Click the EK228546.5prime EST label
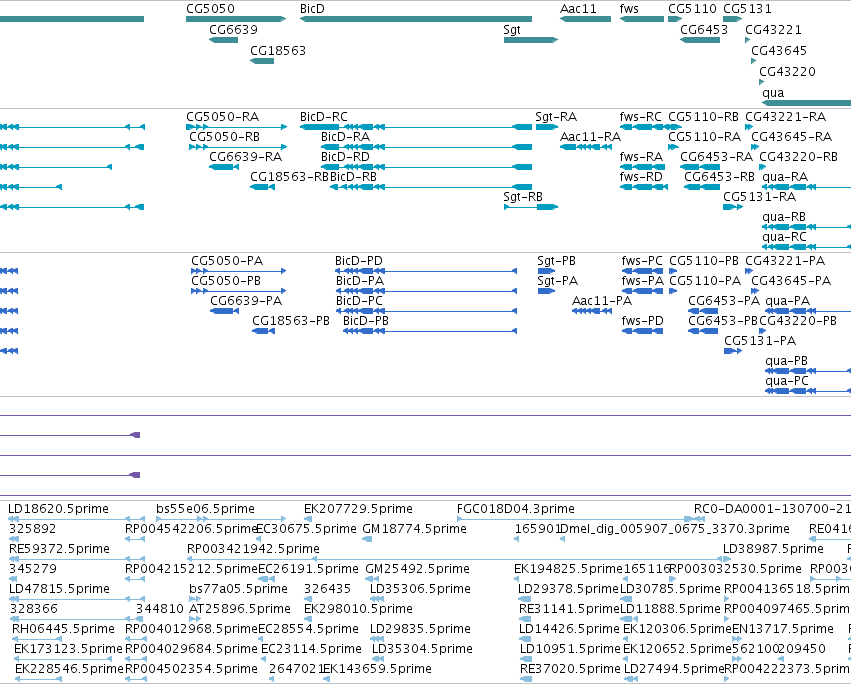Viewport: 851px width, 684px height. pos(69,669)
